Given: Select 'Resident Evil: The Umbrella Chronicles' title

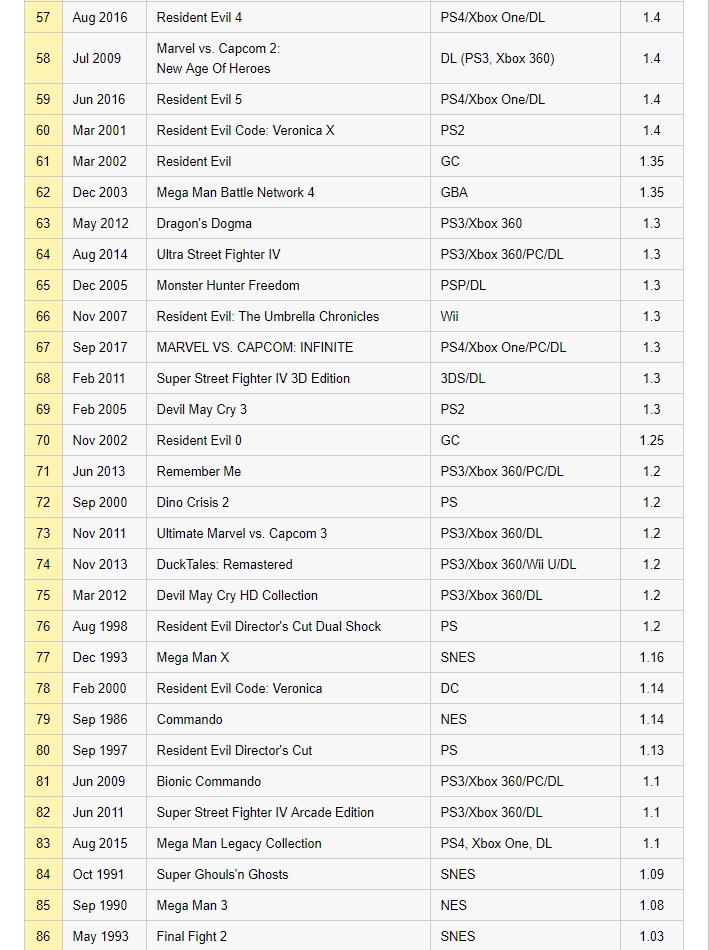Looking at the screenshot, I should [268, 316].
